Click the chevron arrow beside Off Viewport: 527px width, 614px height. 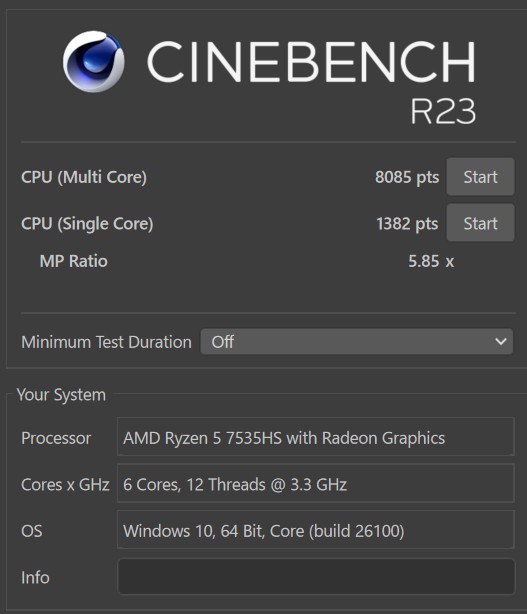[x=501, y=342]
